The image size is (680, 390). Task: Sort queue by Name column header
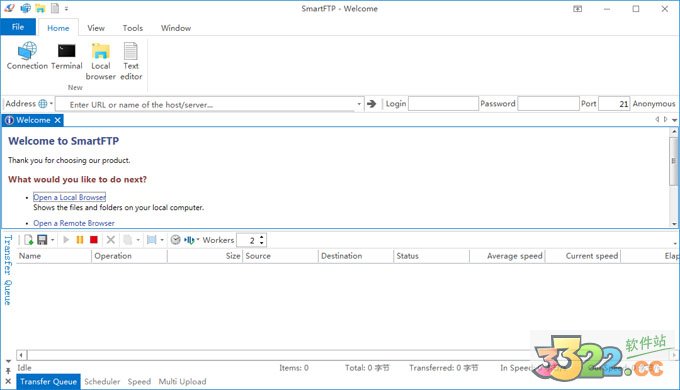pyautogui.click(x=54, y=256)
